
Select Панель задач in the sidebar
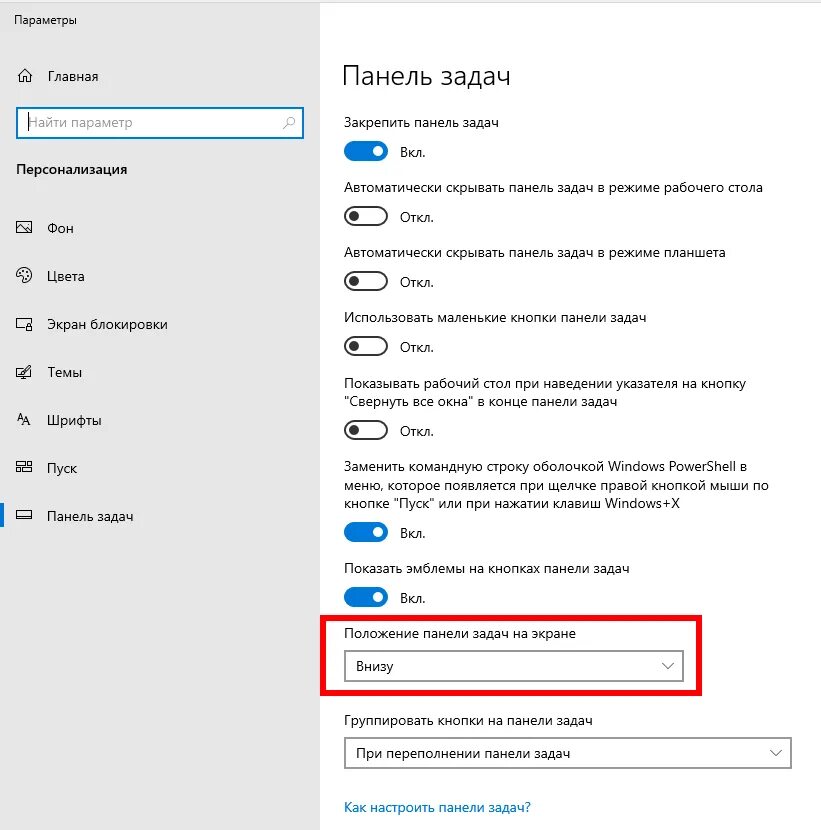click(x=90, y=516)
